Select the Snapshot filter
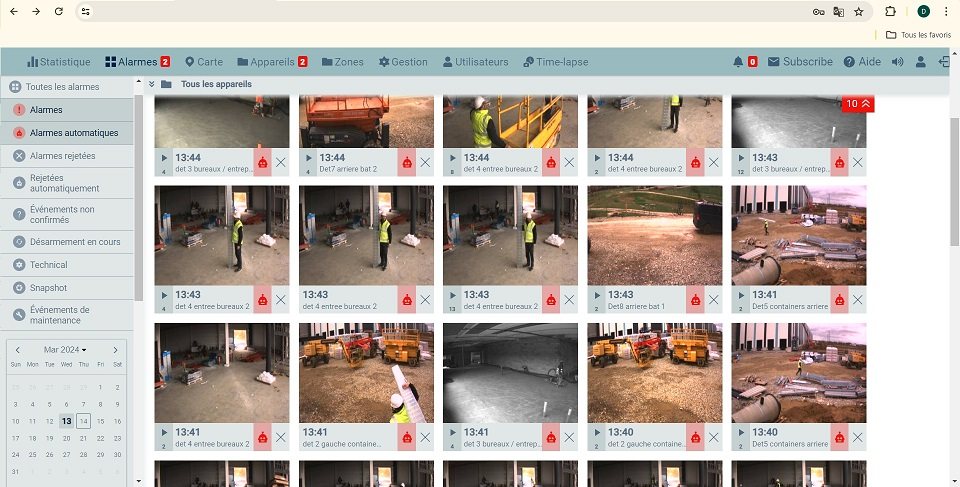The height and width of the screenshot is (487, 960). [67, 288]
